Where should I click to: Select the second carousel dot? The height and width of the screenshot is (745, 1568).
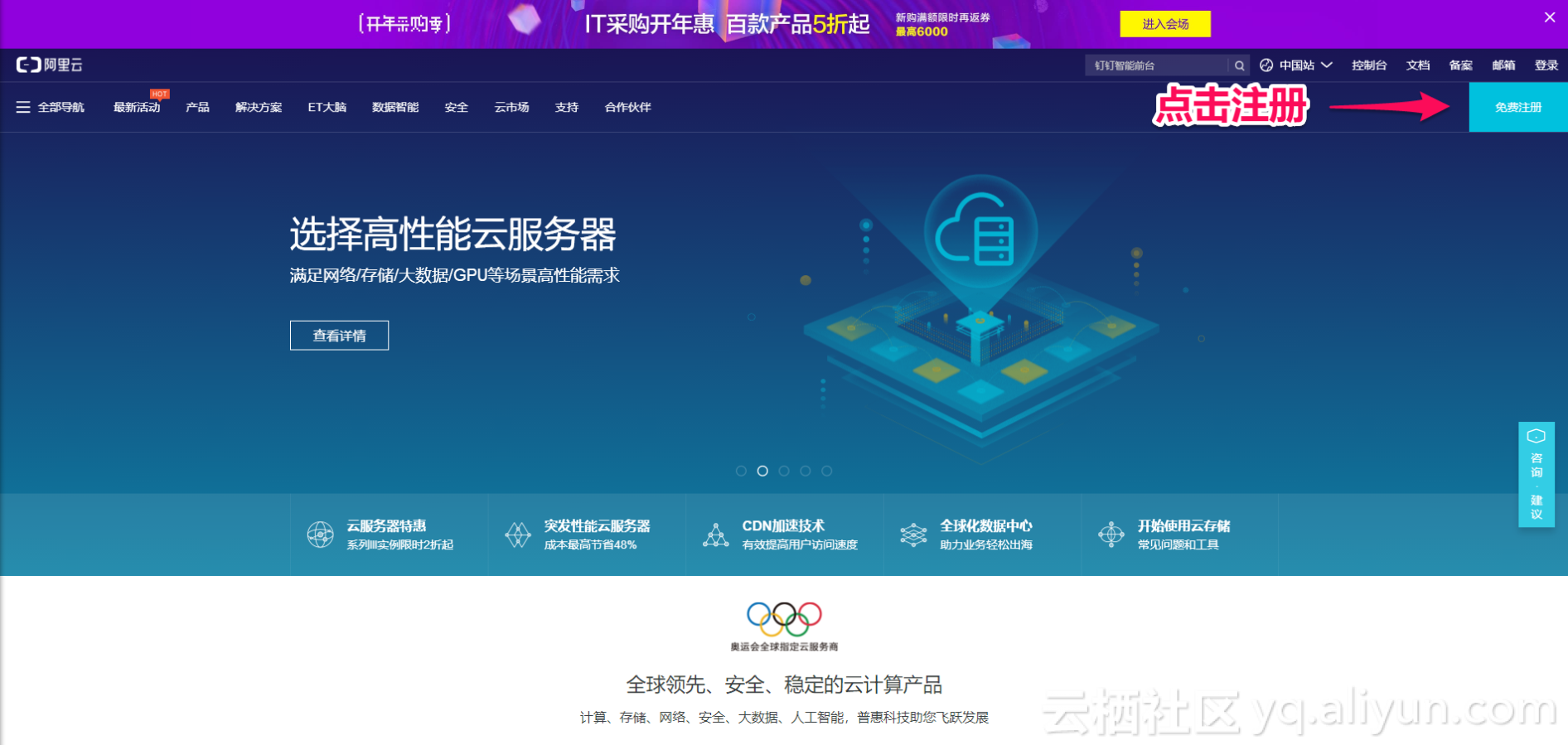tap(762, 471)
